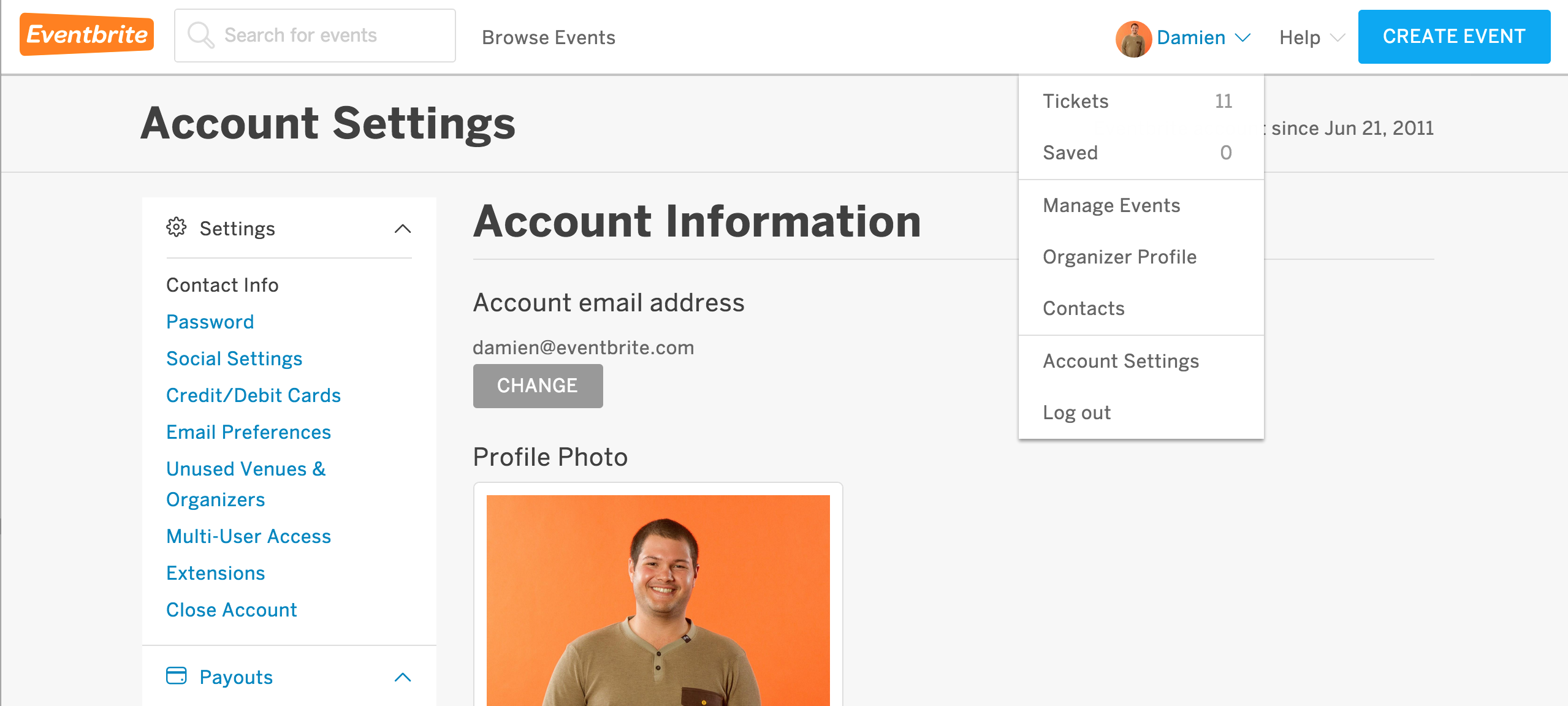Collapse the Payouts section chevron

pos(403,677)
